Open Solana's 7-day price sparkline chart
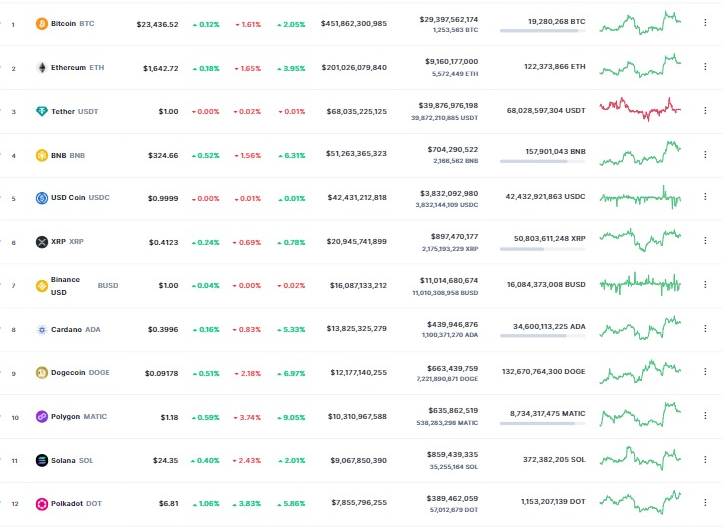Viewport: 726px width, 528px height. (x=640, y=458)
